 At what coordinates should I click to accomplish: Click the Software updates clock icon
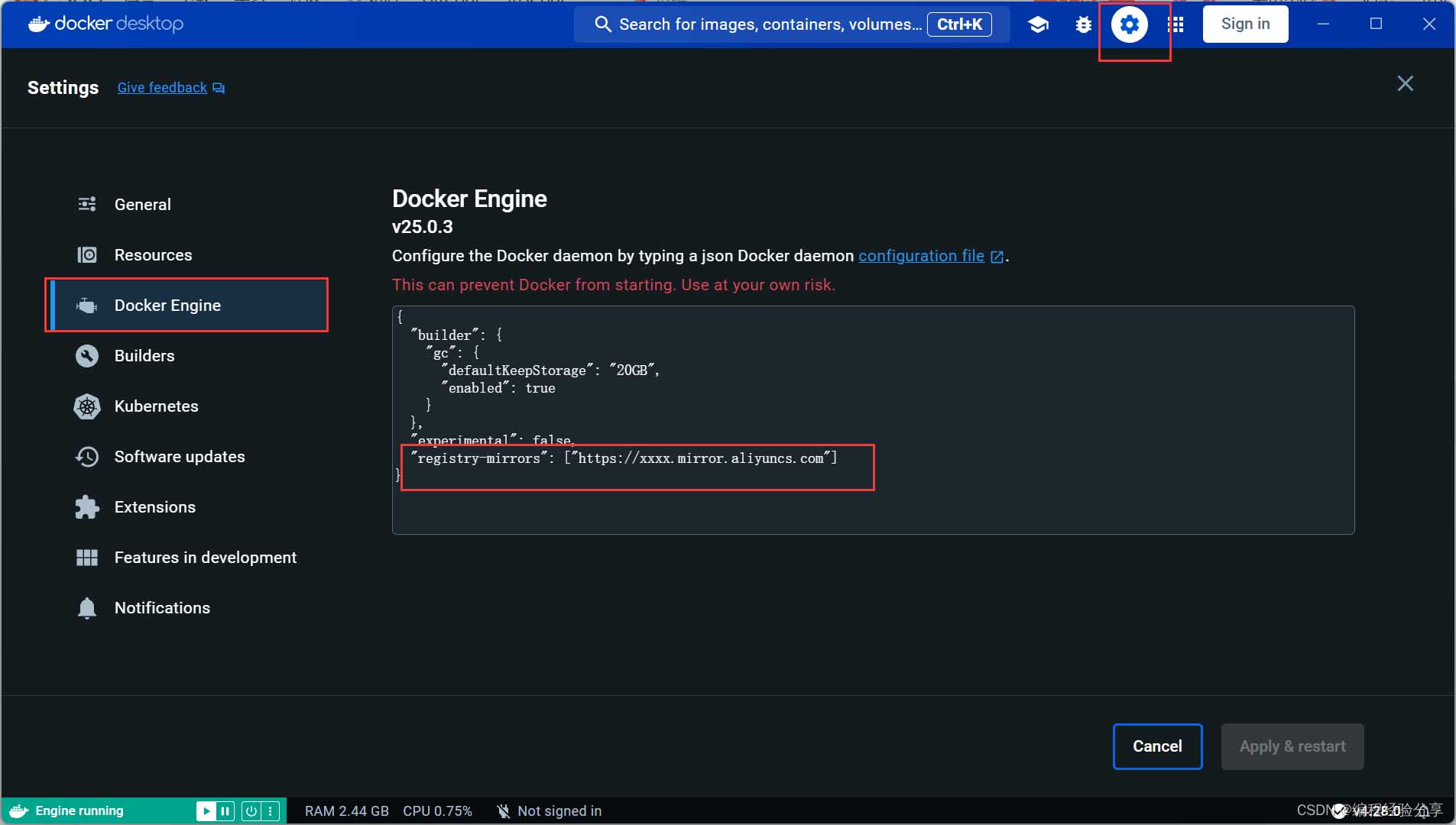(x=87, y=457)
